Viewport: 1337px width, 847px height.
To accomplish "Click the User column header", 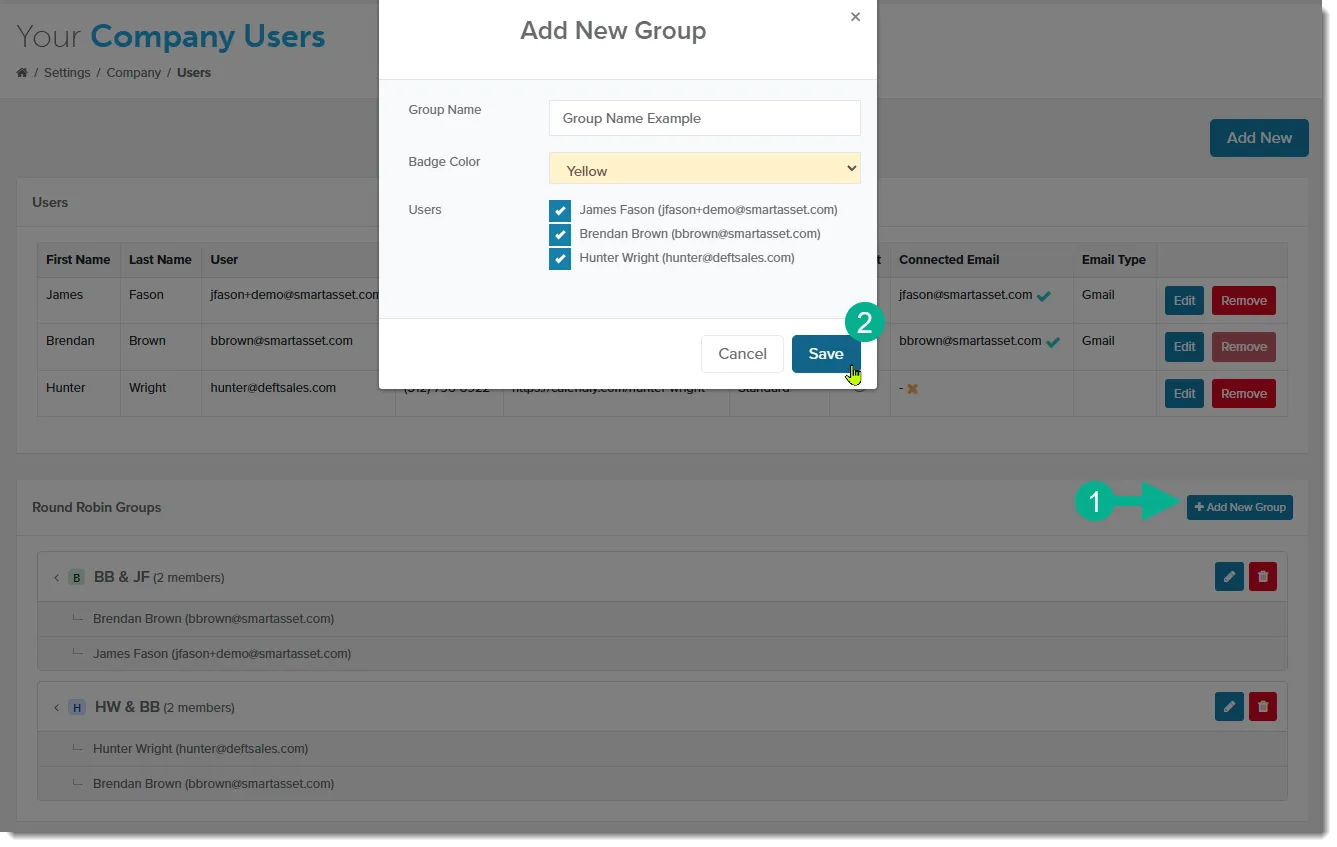I will (x=224, y=260).
